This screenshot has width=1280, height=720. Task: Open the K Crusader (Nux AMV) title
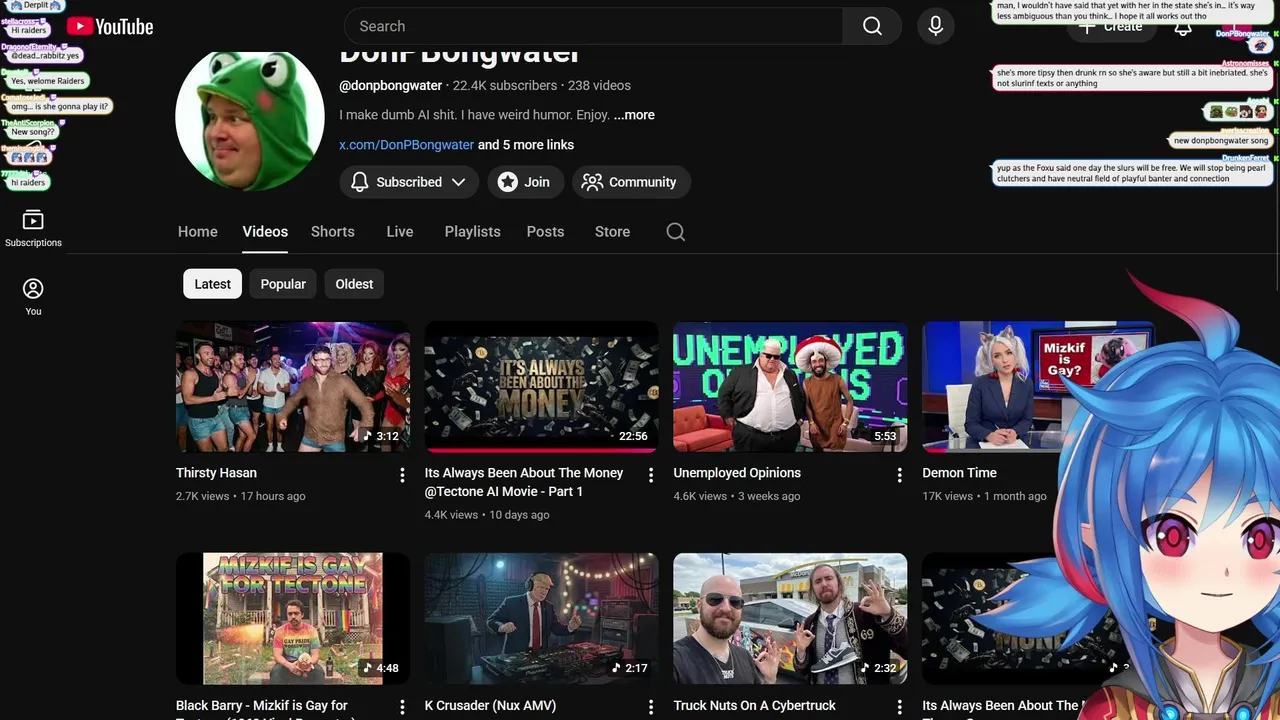[490, 705]
